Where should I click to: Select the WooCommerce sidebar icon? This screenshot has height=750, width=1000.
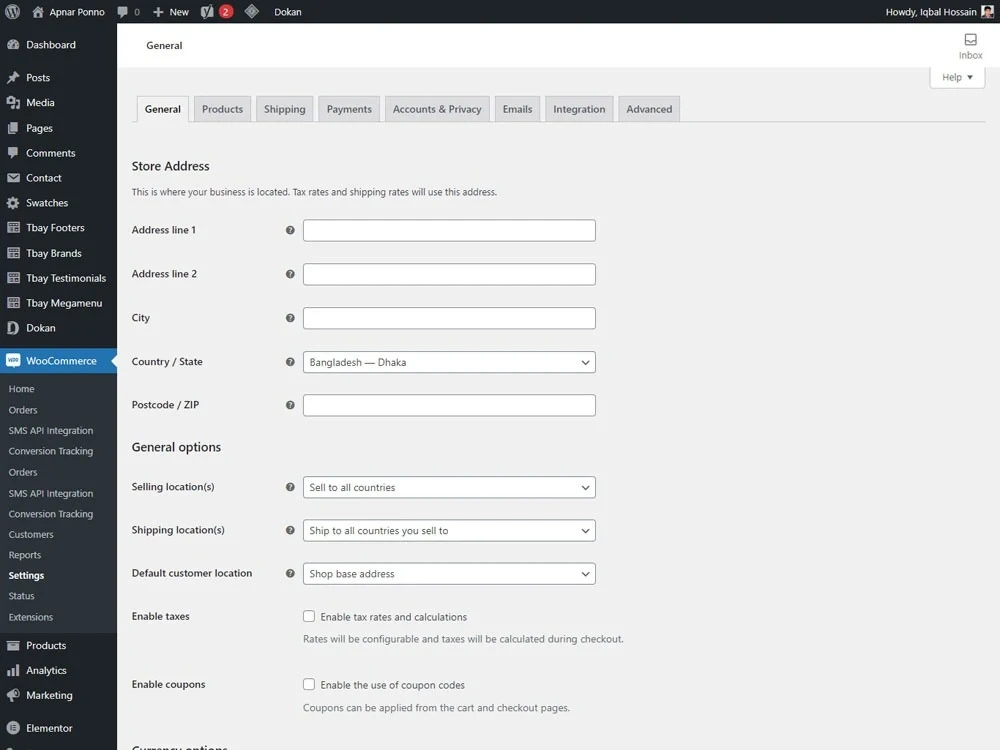14,361
